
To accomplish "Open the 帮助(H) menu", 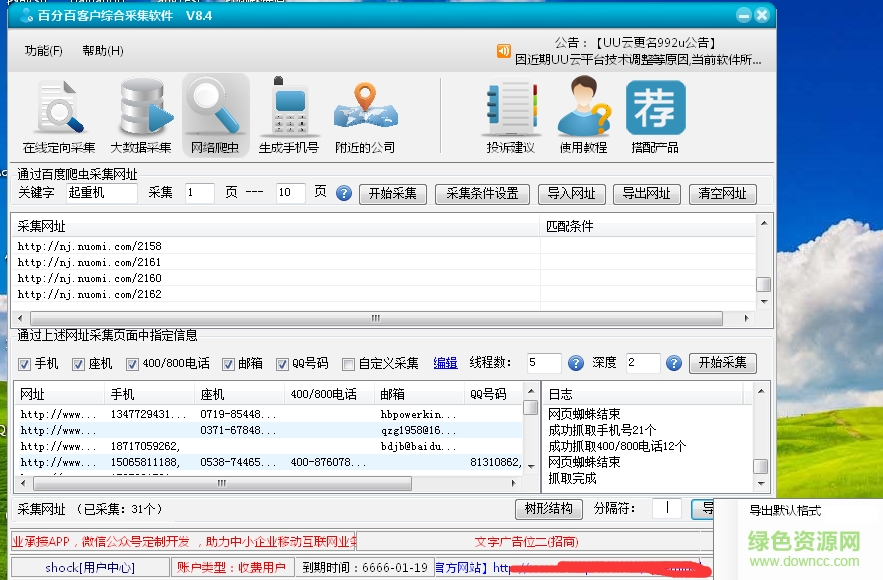I will (104, 50).
